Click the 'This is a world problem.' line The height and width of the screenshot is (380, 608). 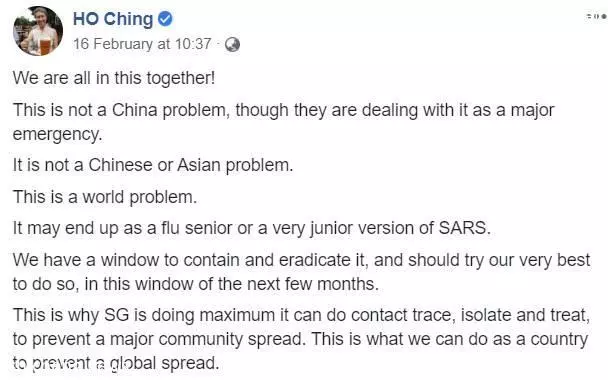pos(105,197)
